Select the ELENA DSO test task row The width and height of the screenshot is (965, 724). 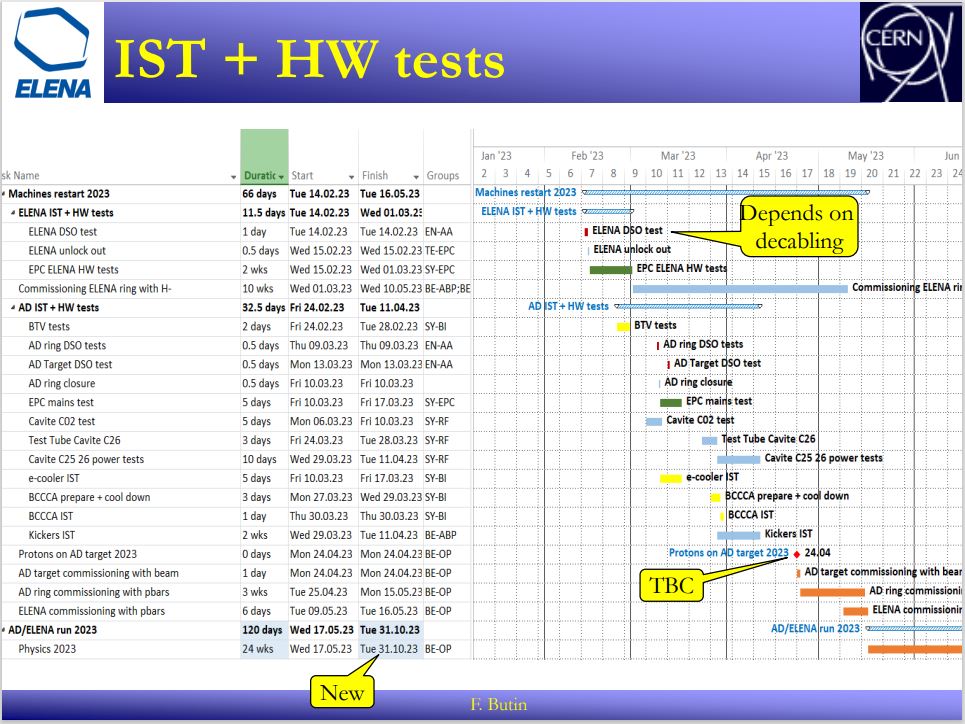click(x=237, y=232)
